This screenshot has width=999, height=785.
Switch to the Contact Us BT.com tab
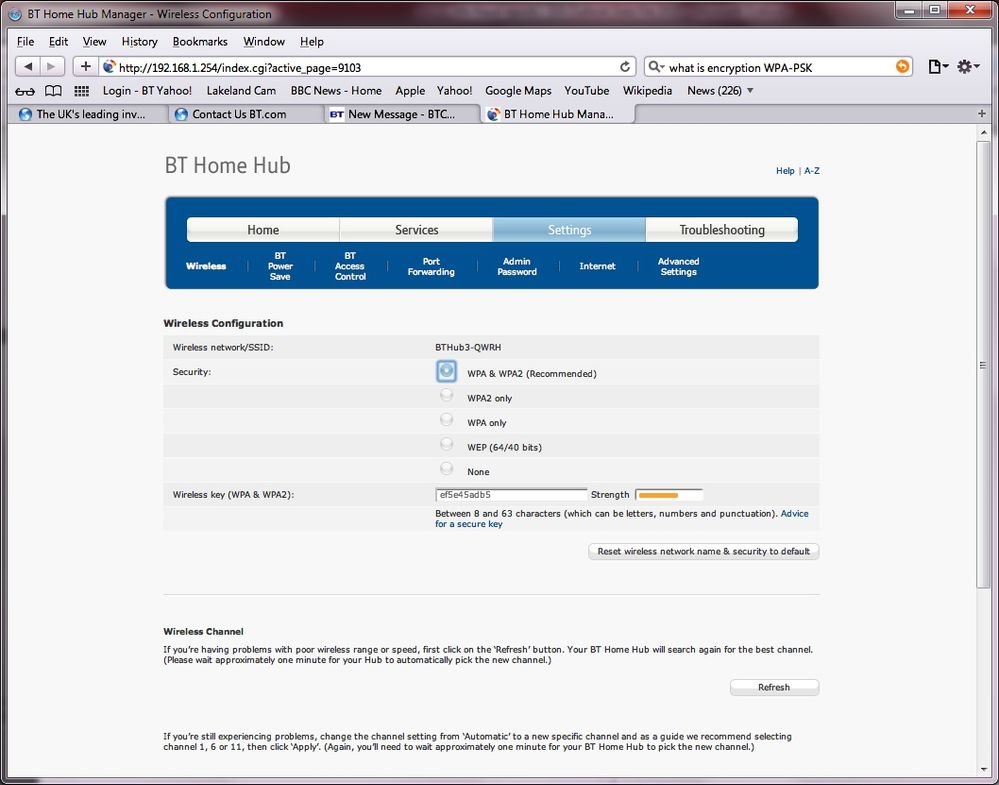pos(245,114)
